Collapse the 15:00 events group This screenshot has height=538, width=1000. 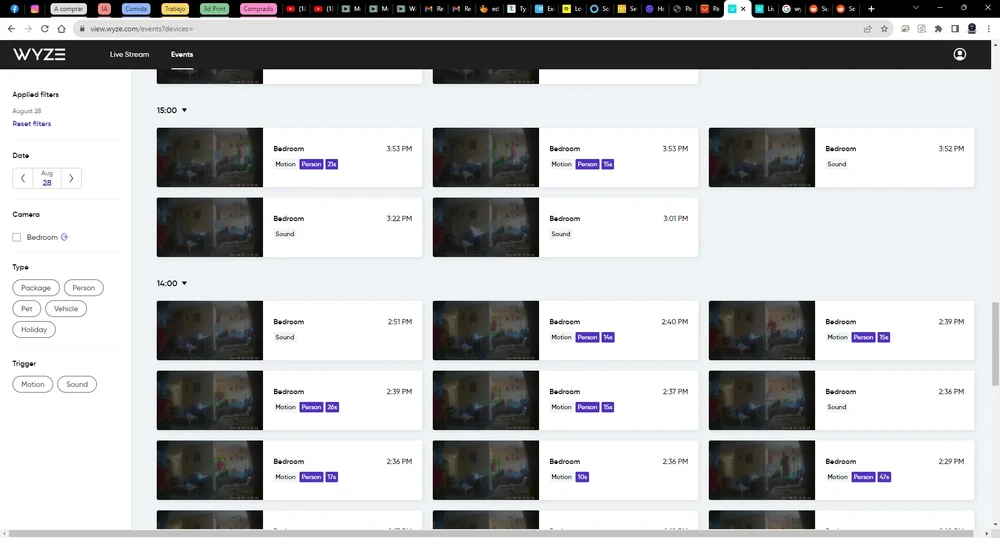click(184, 110)
